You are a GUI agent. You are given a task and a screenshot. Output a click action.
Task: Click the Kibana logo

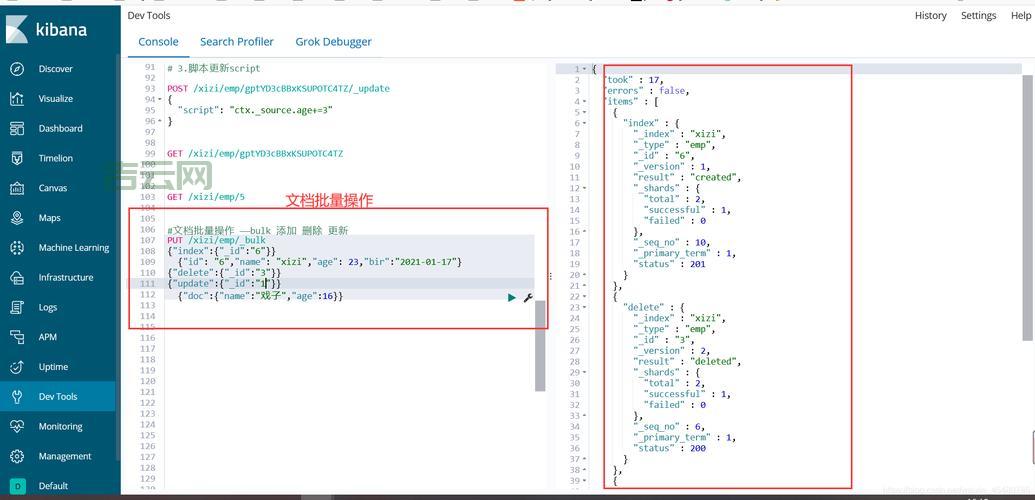coord(47,29)
